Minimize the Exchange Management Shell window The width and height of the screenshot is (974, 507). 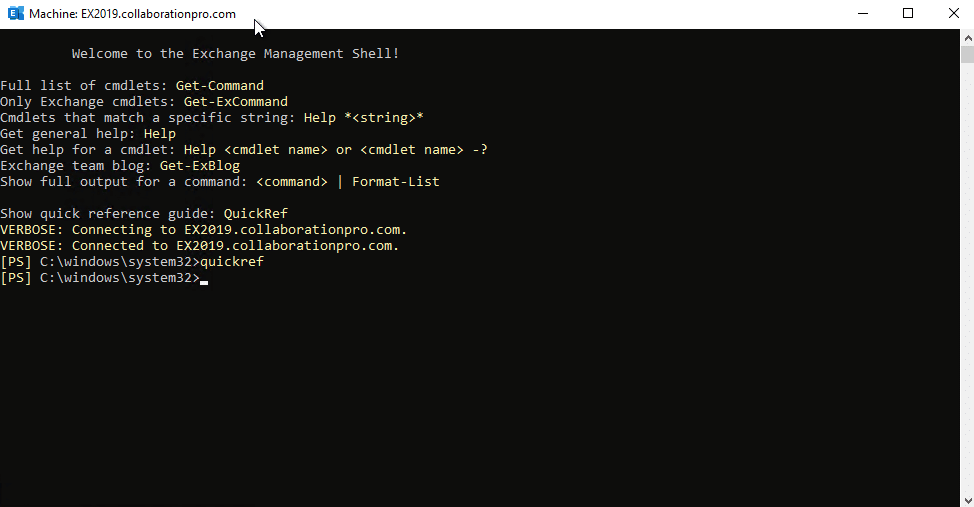coord(863,13)
